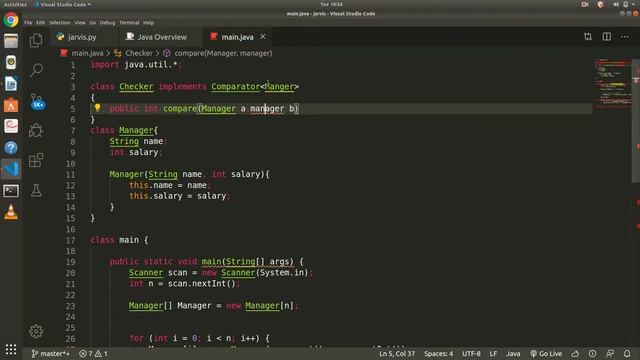Viewport: 640px width, 360px height.
Task: Open the Explorer view in activity bar
Action: (36, 40)
